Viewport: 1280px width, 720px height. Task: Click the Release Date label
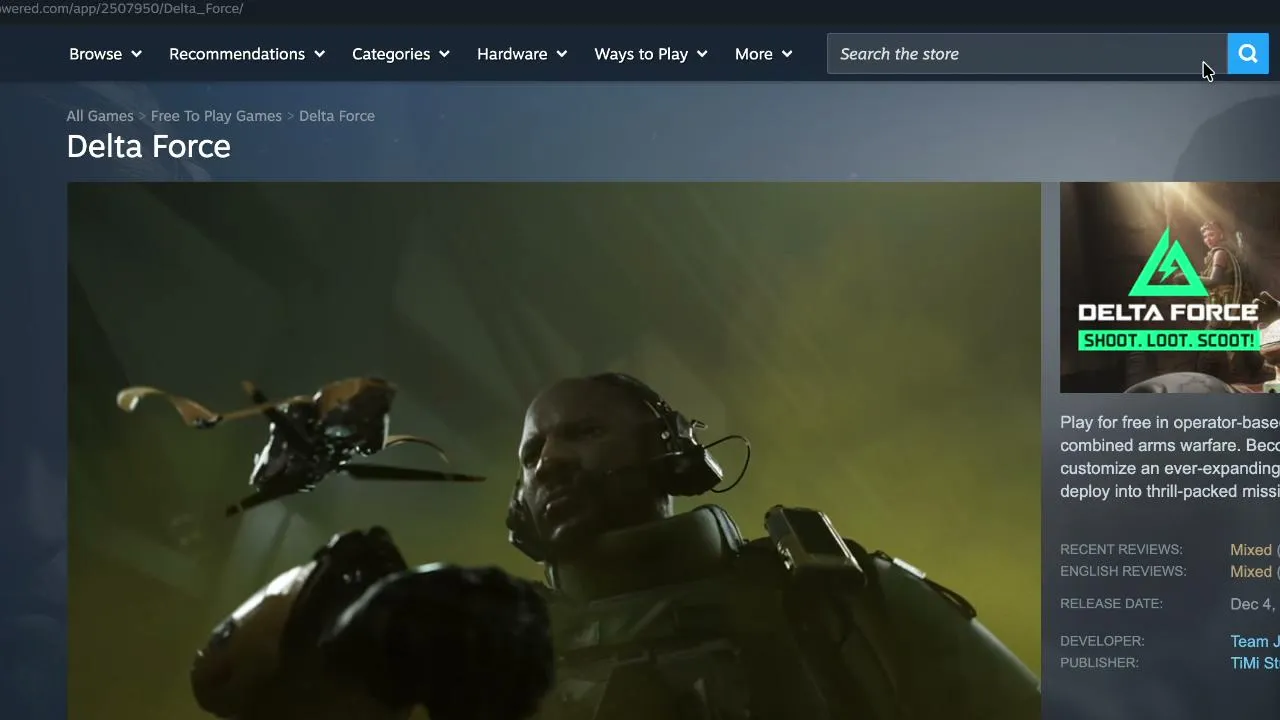[1111, 604]
